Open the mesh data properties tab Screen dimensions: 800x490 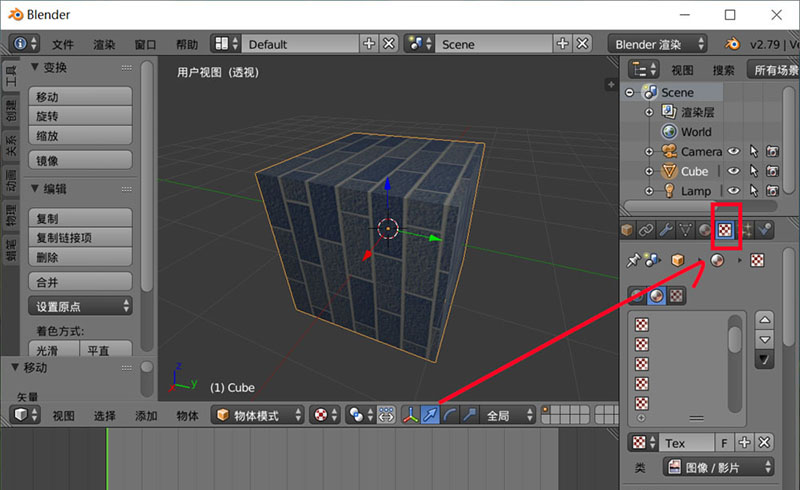click(685, 230)
